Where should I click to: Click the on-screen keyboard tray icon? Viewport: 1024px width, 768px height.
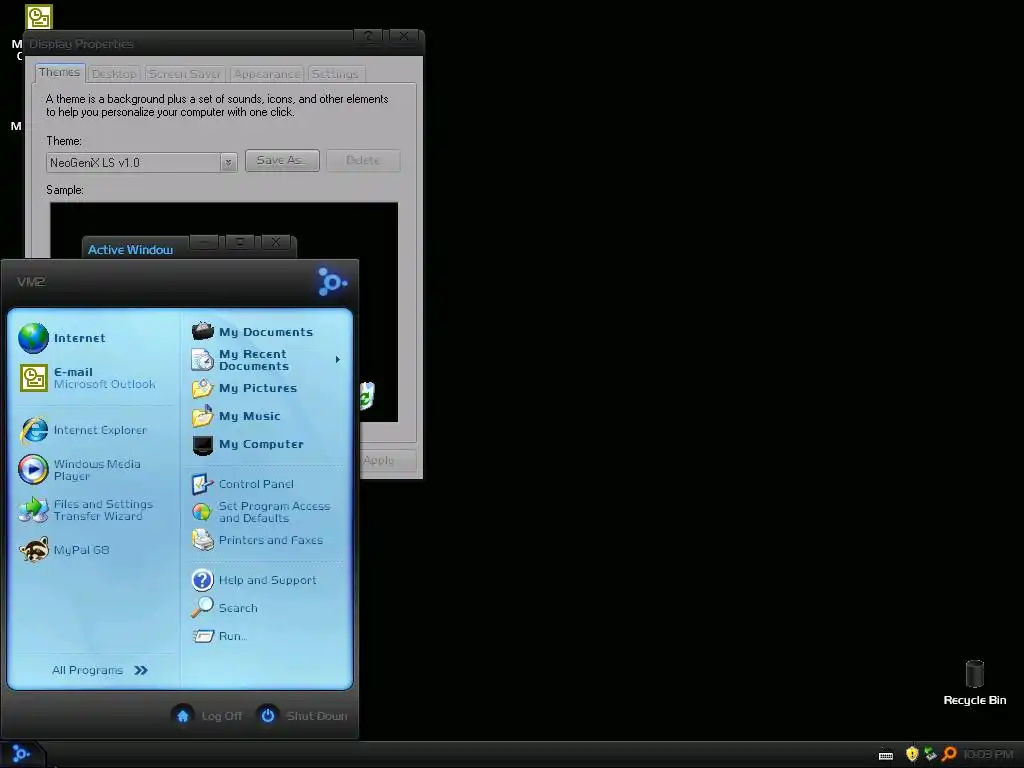tap(886, 756)
